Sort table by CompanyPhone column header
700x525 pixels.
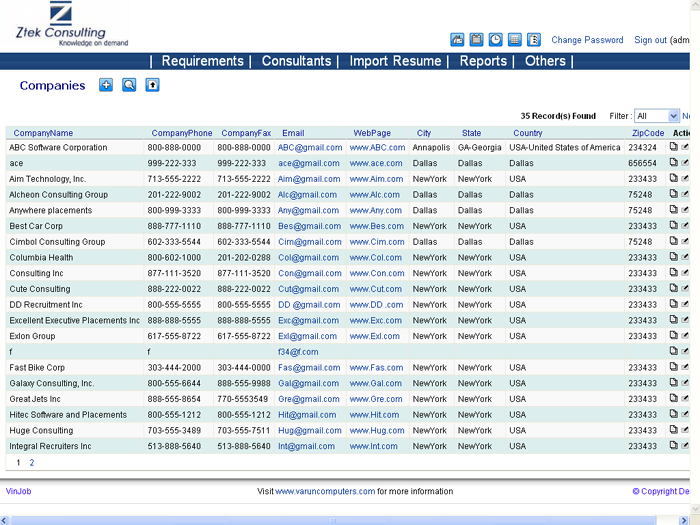(182, 133)
